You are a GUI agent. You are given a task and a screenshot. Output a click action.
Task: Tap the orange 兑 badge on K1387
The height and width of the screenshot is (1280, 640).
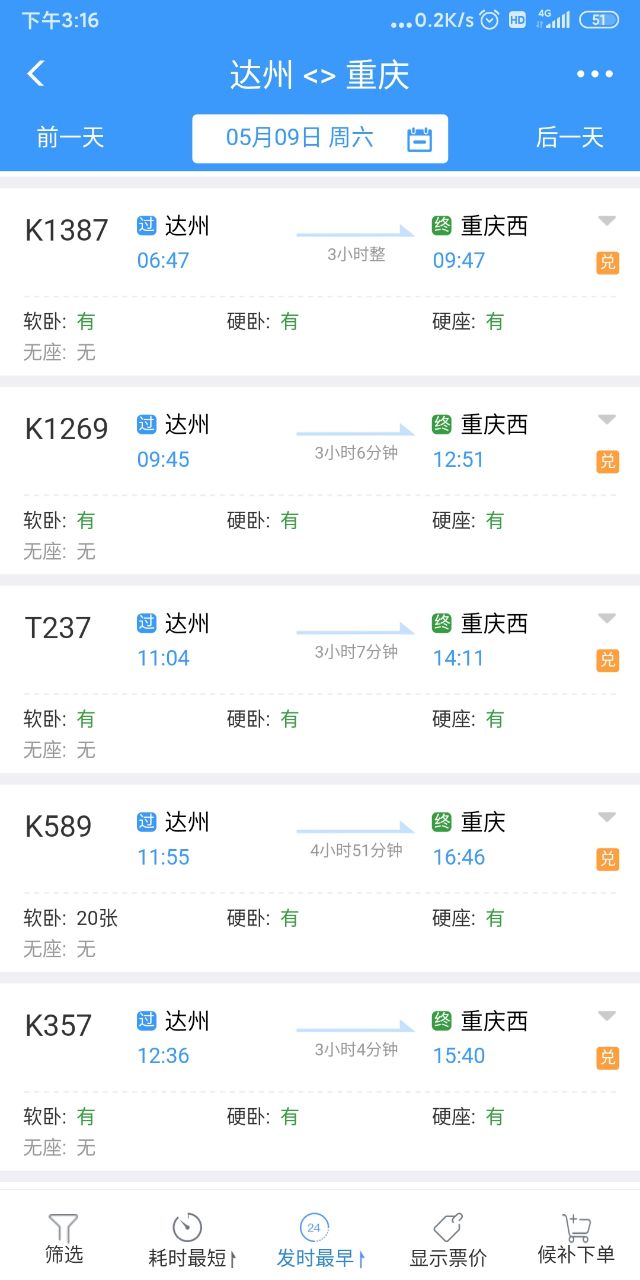click(607, 263)
